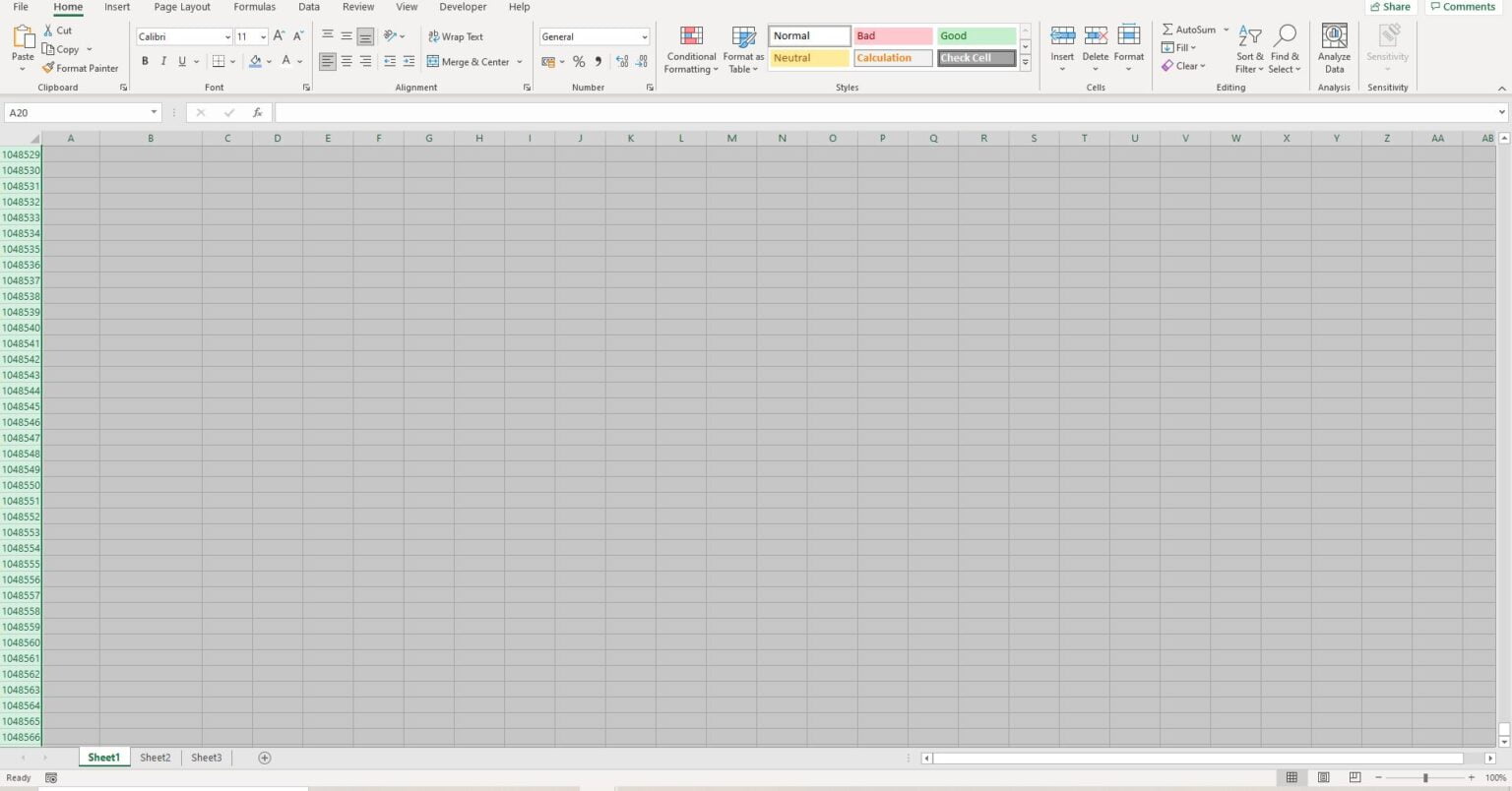Toggle italic formatting
This screenshot has height=791, width=1512.
click(162, 61)
